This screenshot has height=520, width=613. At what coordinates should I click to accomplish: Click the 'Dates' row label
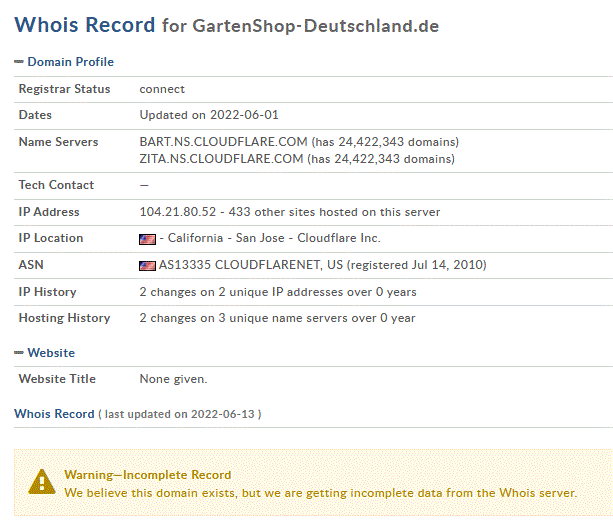coord(35,115)
